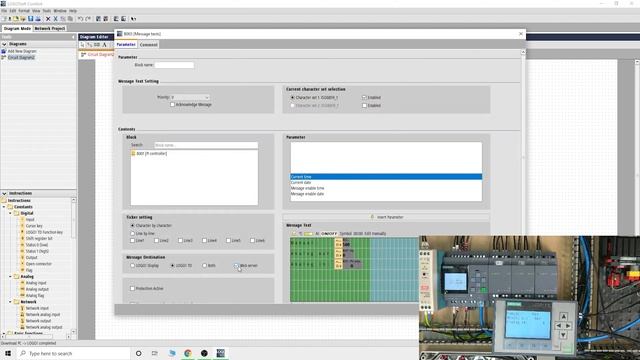Click the Insert Parameter button
This screenshot has width=640, height=360.
coord(386,217)
